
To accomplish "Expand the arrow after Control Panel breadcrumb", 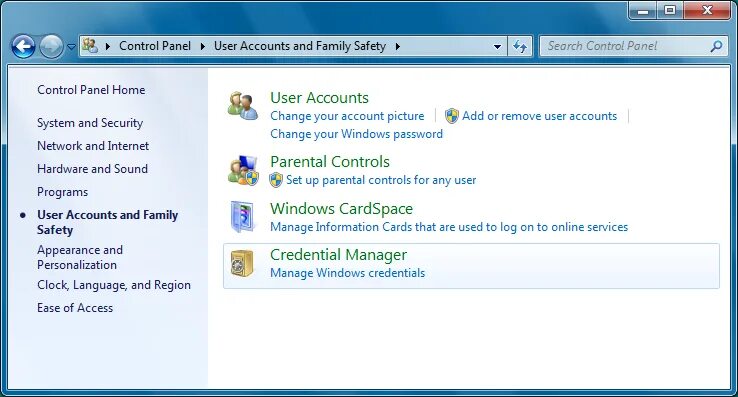I will point(202,46).
